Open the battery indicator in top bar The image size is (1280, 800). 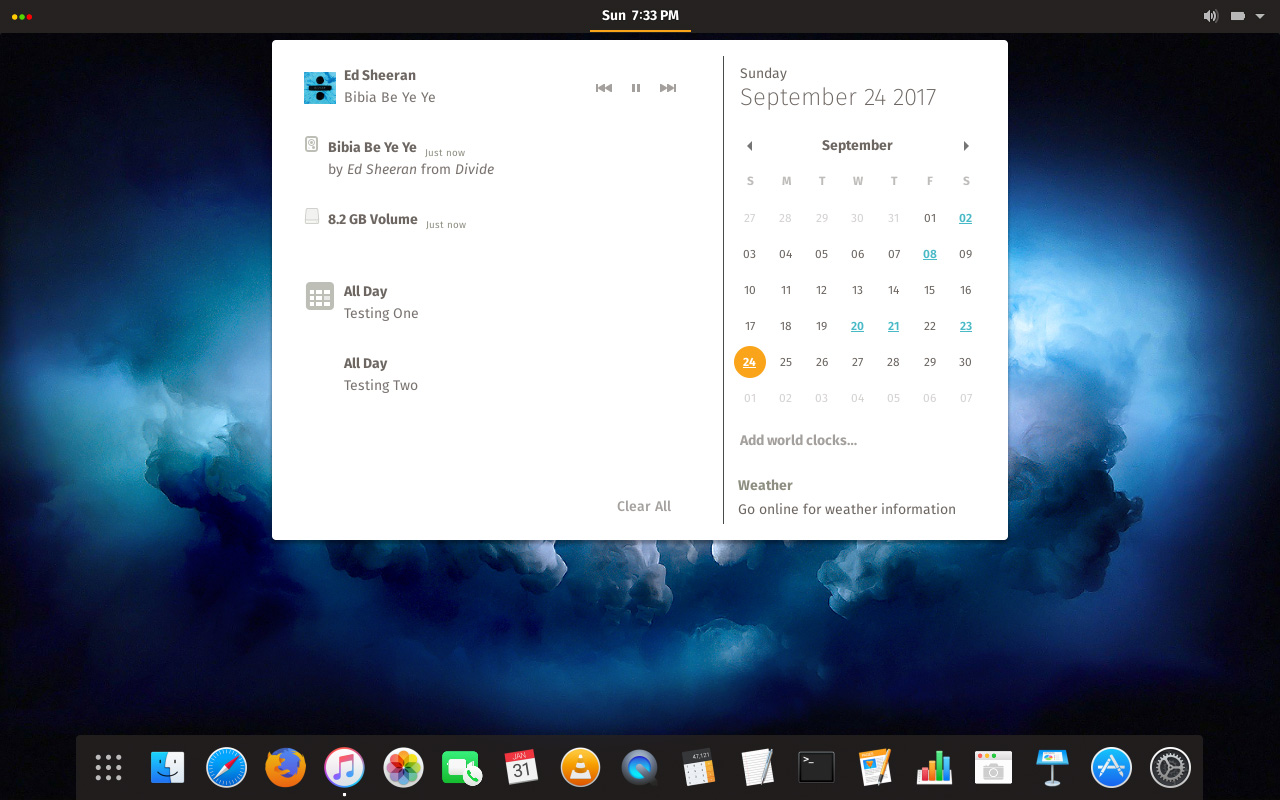click(1238, 16)
